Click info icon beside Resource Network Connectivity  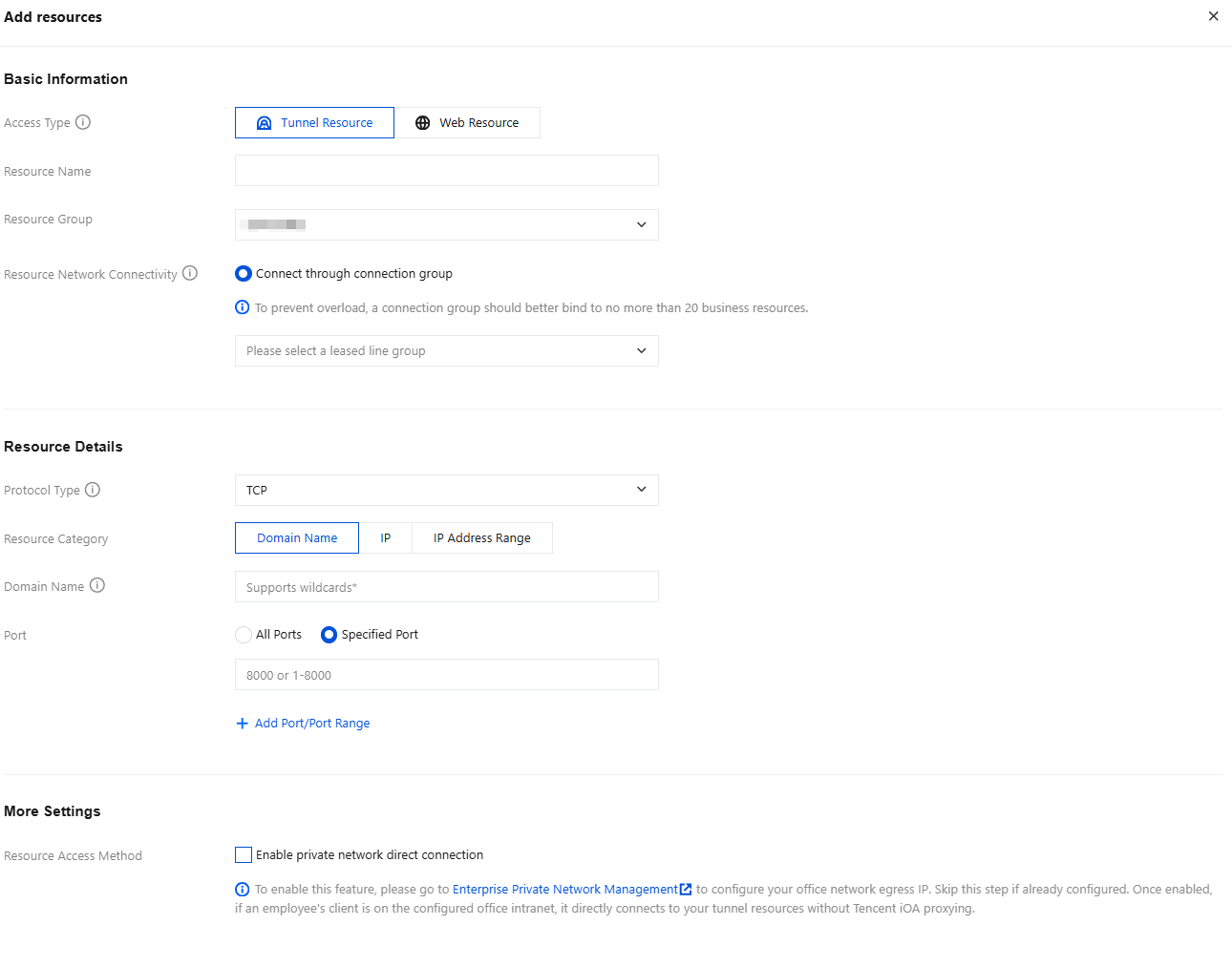point(190,273)
